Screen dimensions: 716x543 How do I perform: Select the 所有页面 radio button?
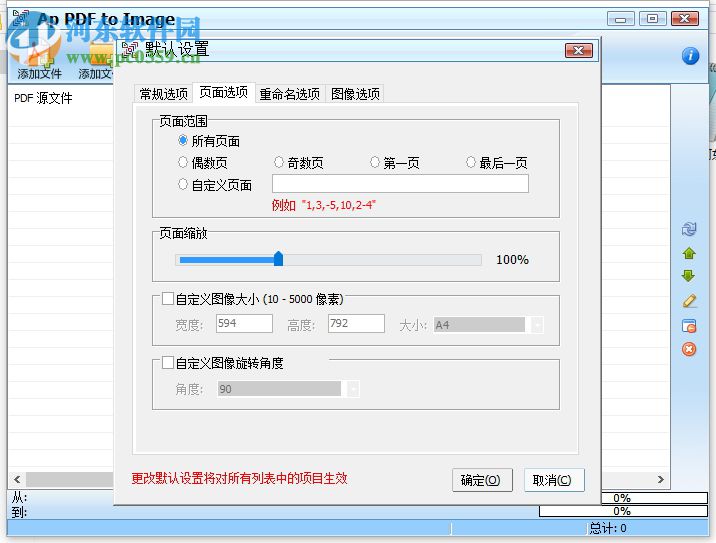pos(183,140)
